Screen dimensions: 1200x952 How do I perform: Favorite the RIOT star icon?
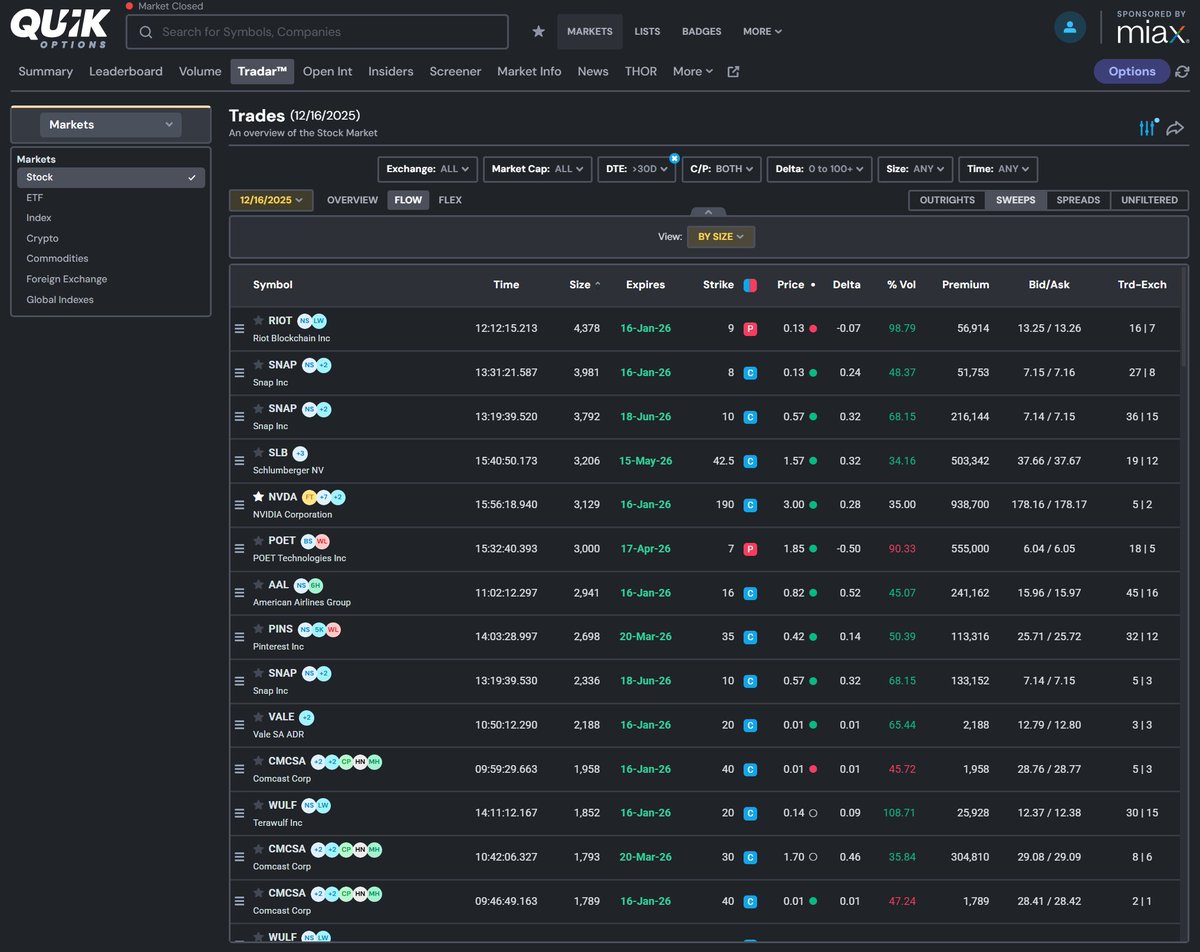[x=259, y=321]
